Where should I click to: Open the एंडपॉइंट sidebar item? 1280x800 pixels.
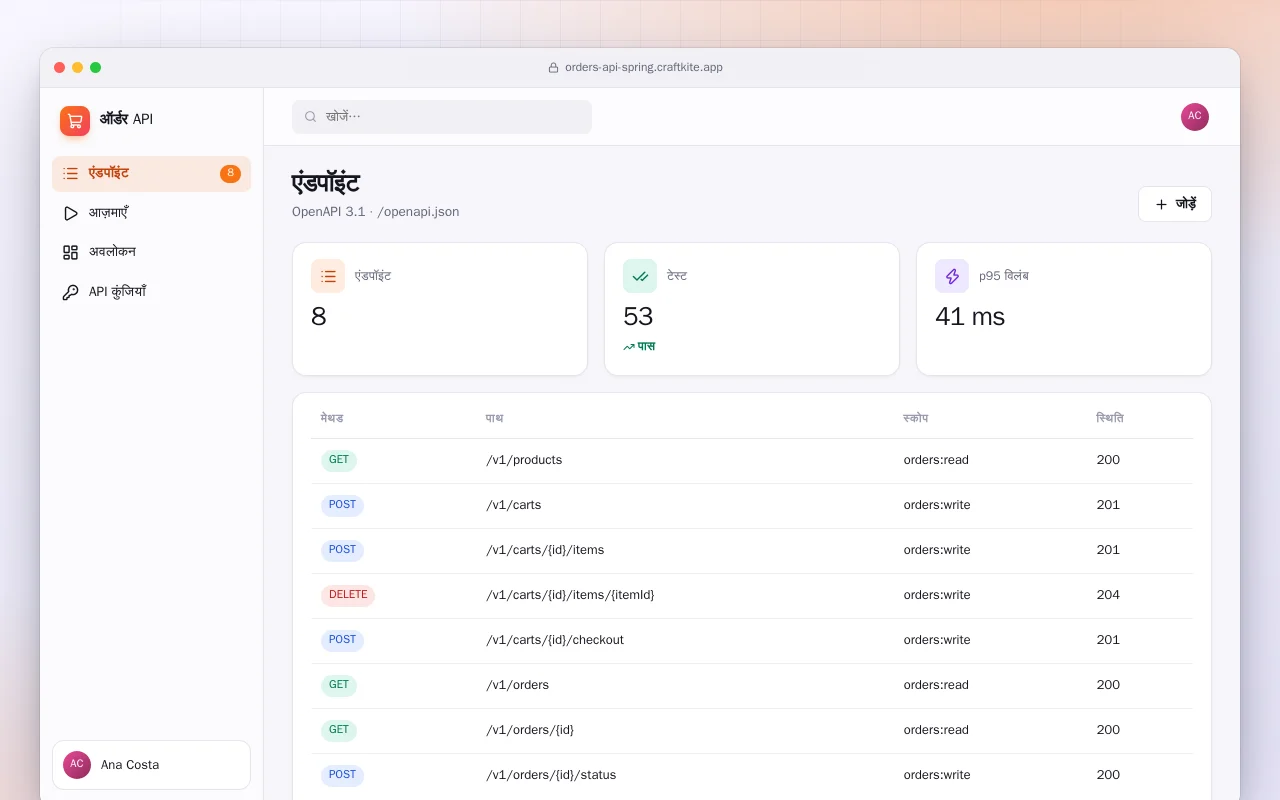click(151, 174)
